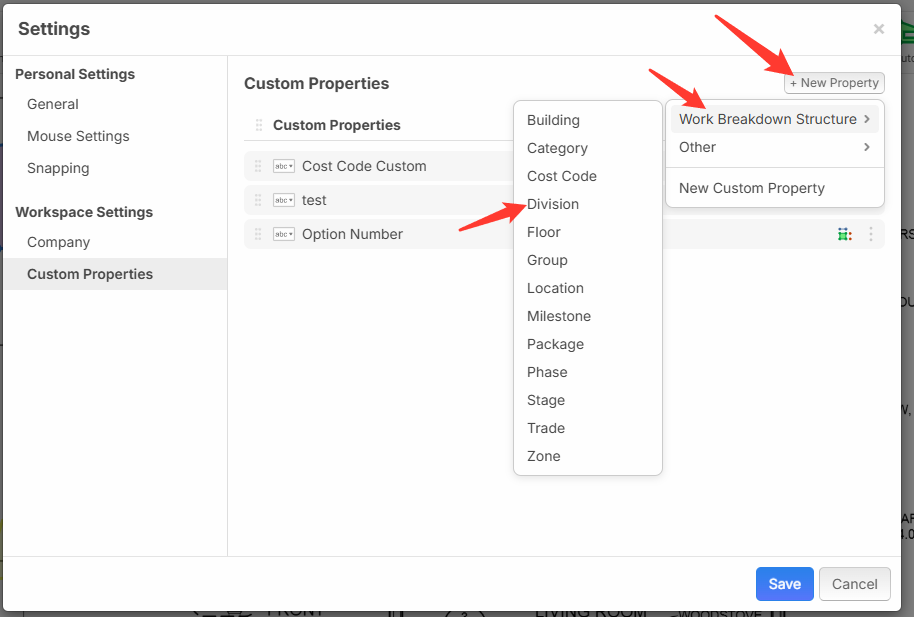Click the drag handle beside Option Number
Image resolution: width=914 pixels, height=617 pixels.
[x=258, y=234]
